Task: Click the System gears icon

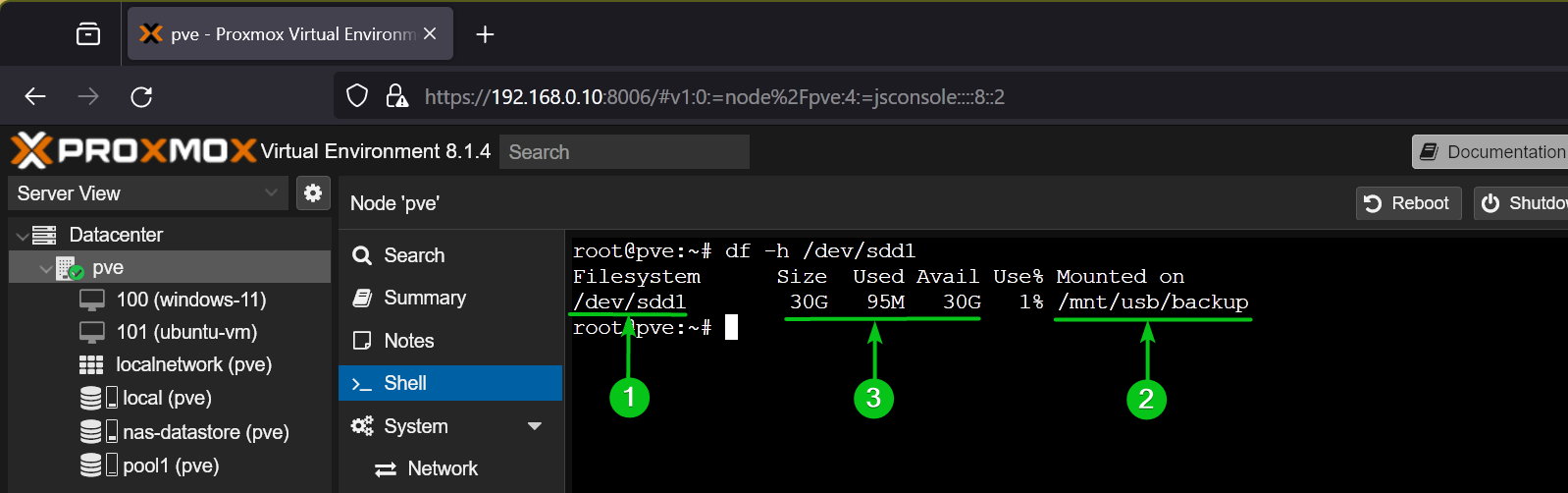Action: point(362,426)
